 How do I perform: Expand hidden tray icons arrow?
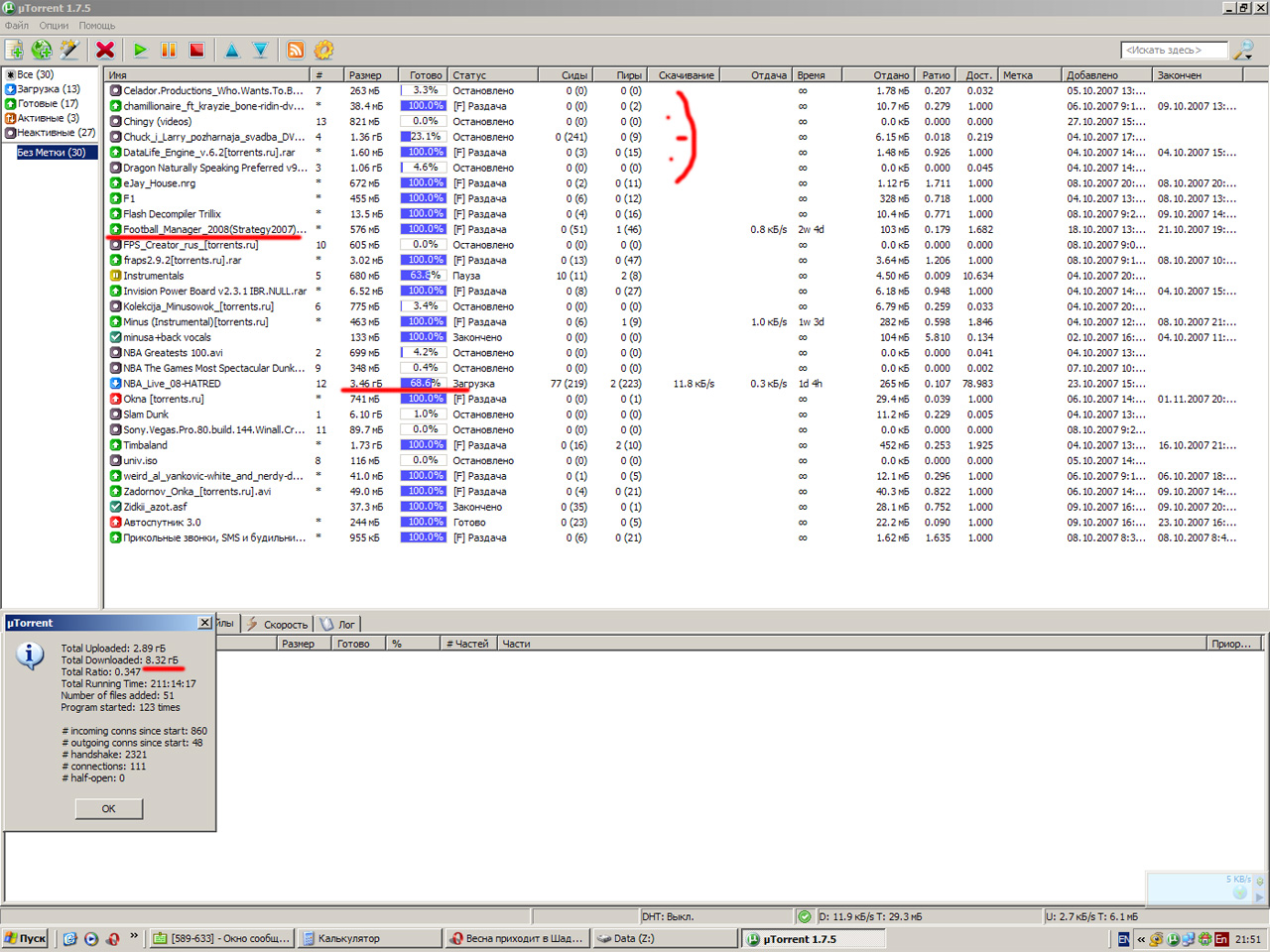[x=1141, y=938]
